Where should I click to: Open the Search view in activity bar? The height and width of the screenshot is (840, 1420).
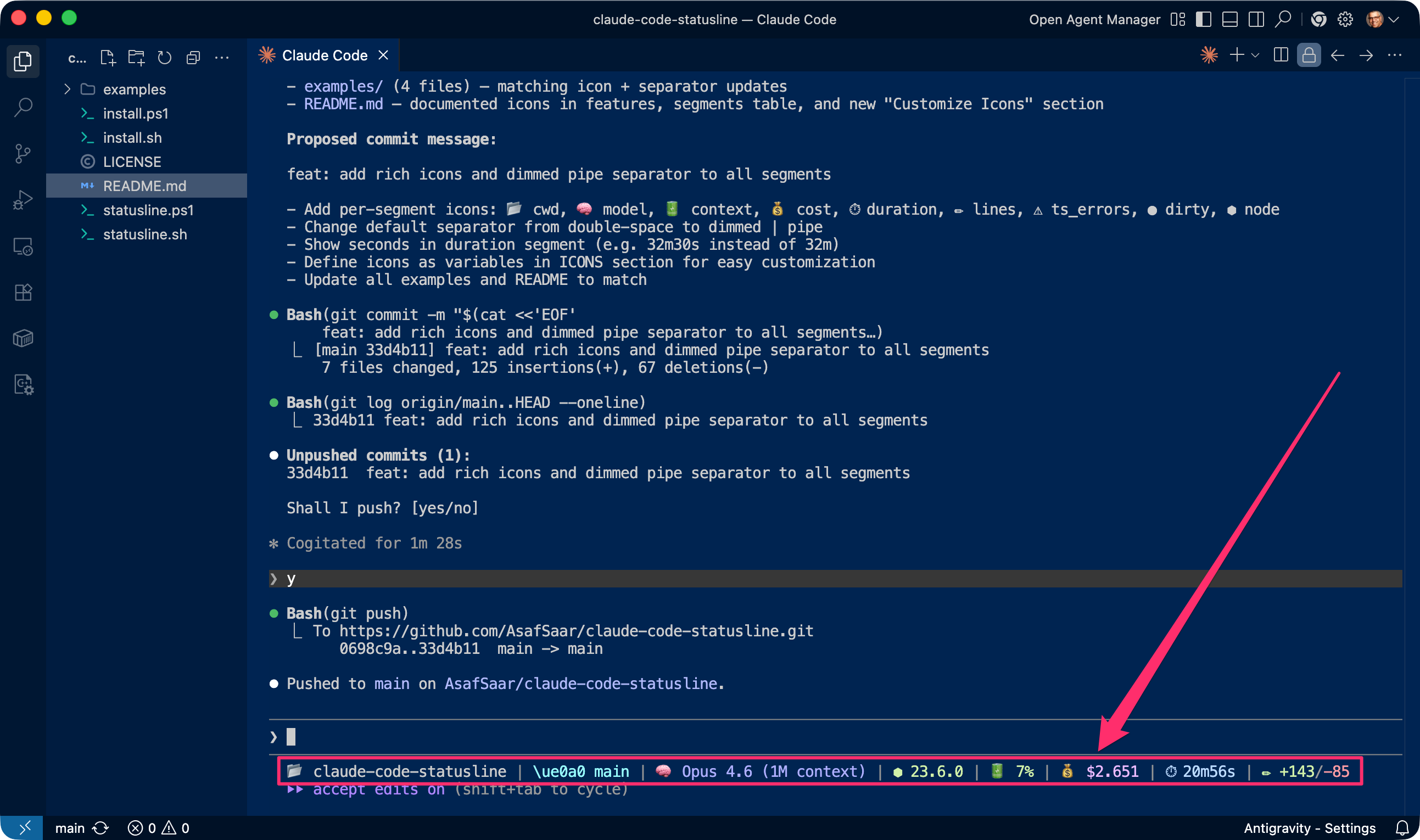click(x=23, y=107)
